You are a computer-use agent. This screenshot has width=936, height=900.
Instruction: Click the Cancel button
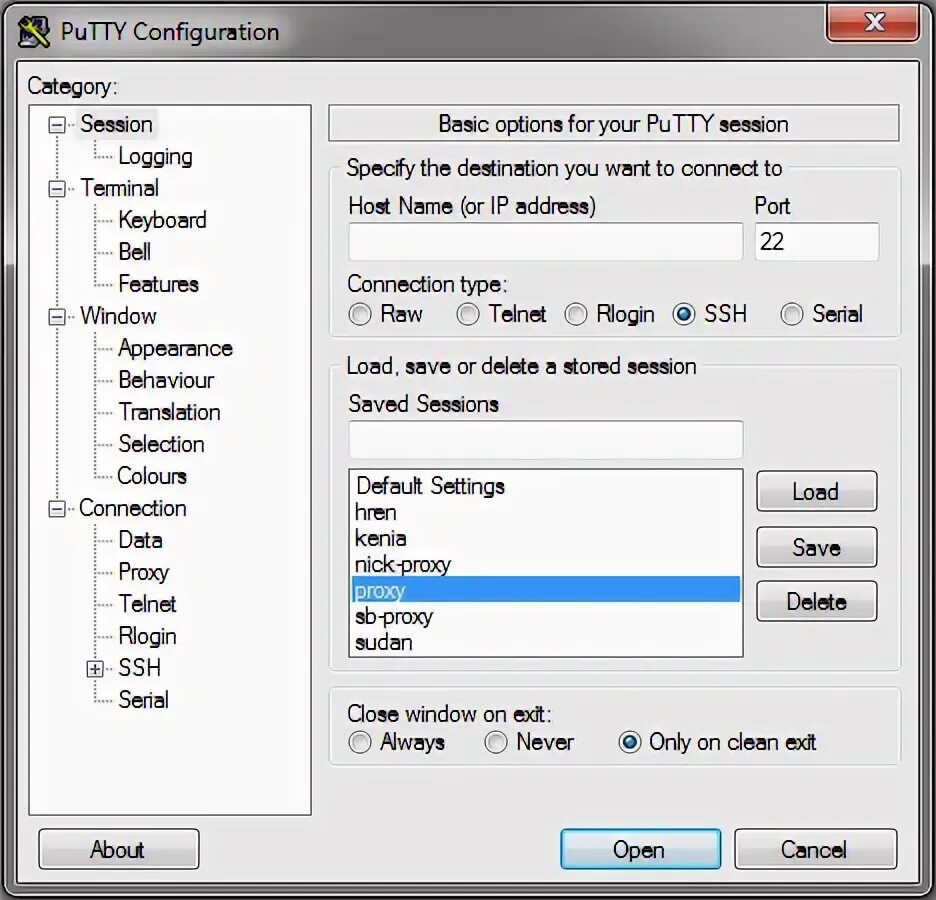[x=815, y=849]
